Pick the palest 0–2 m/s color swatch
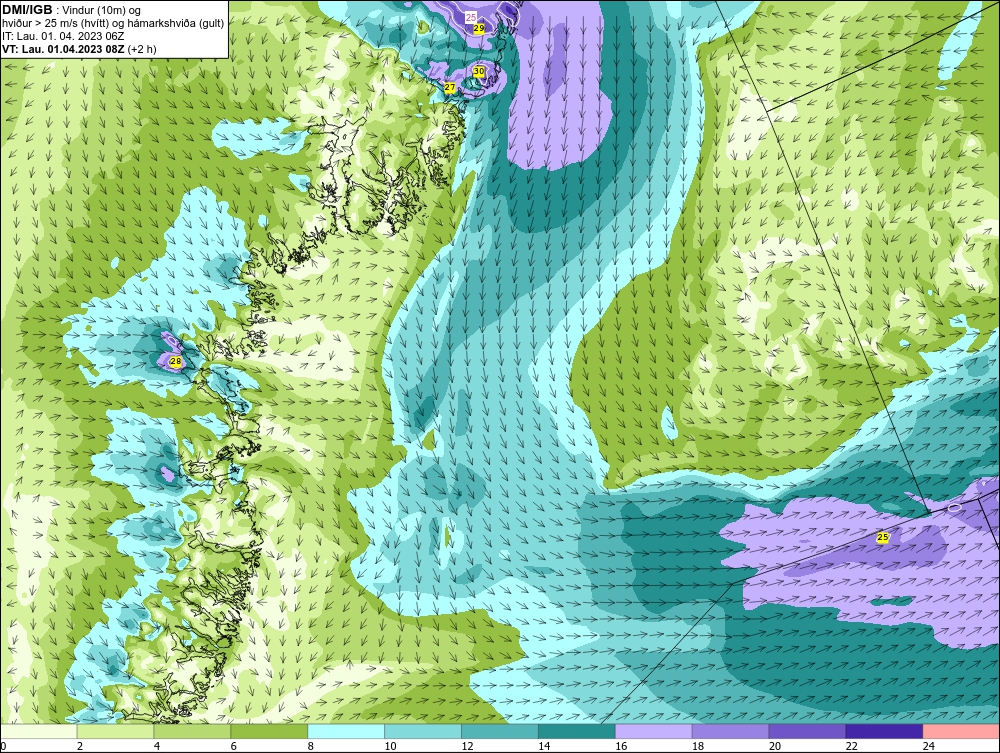Viewport: 1000px width, 753px height. click(38, 731)
